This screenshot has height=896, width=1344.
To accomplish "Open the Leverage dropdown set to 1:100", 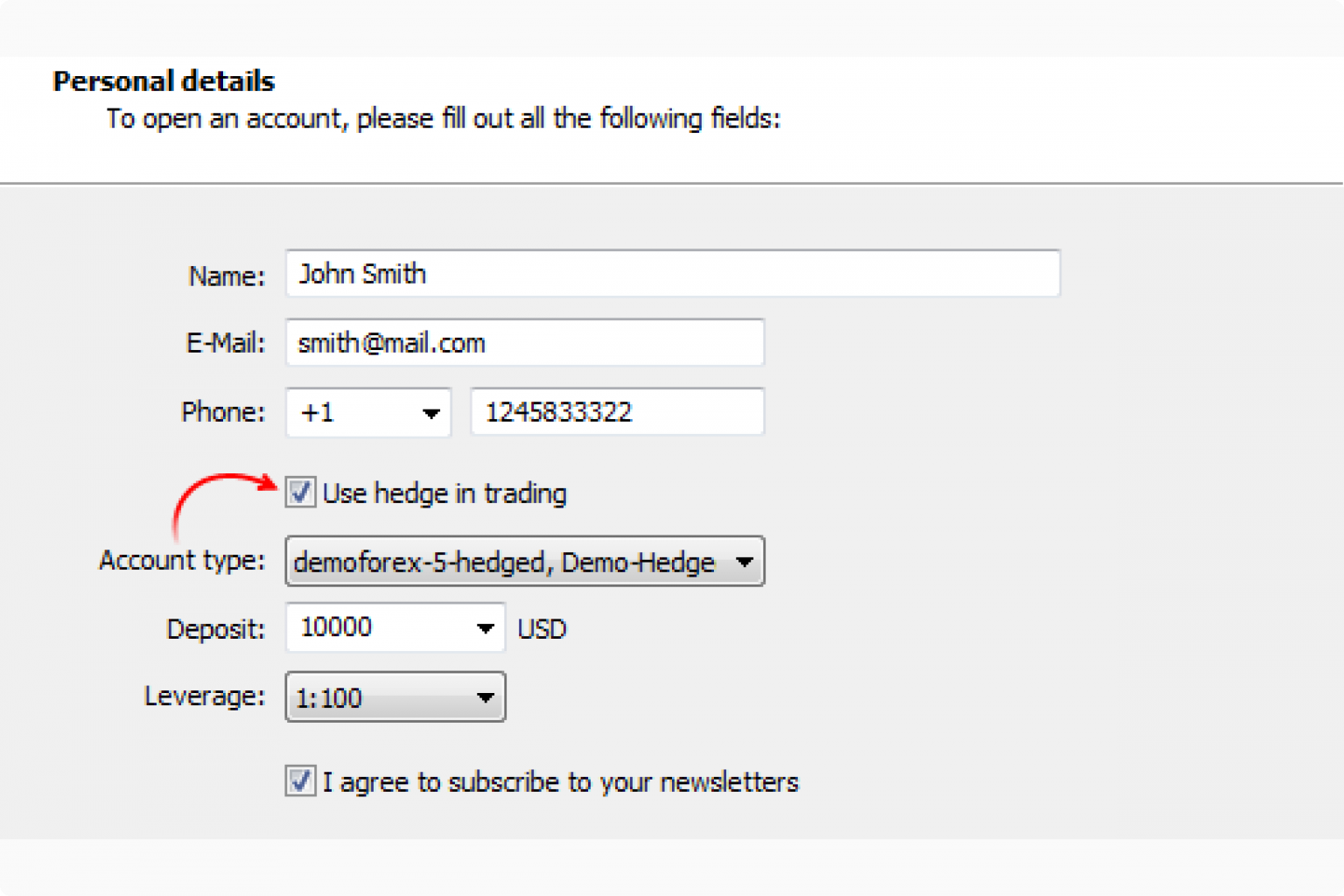I will [395, 697].
